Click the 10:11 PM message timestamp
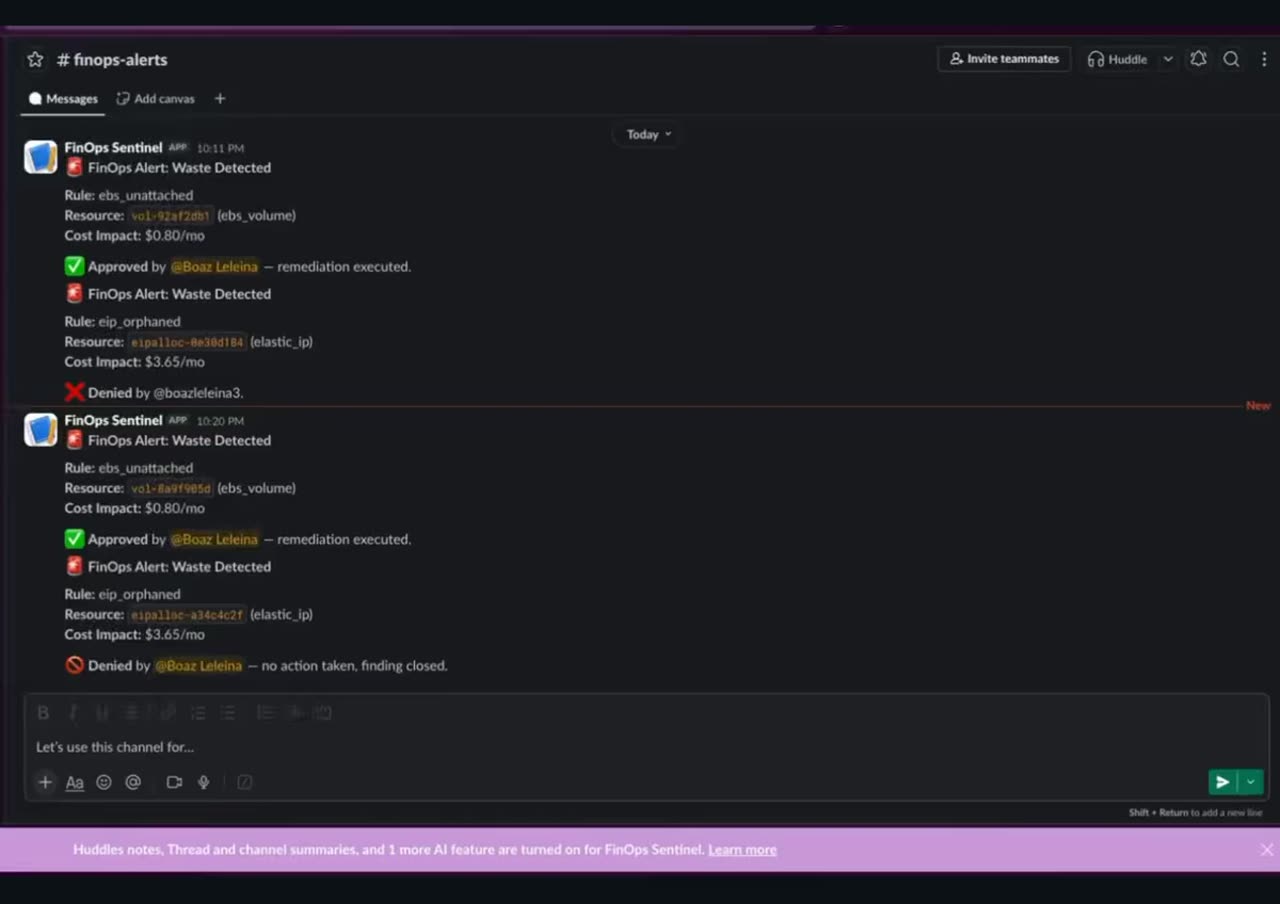This screenshot has height=904, width=1280. [x=220, y=149]
